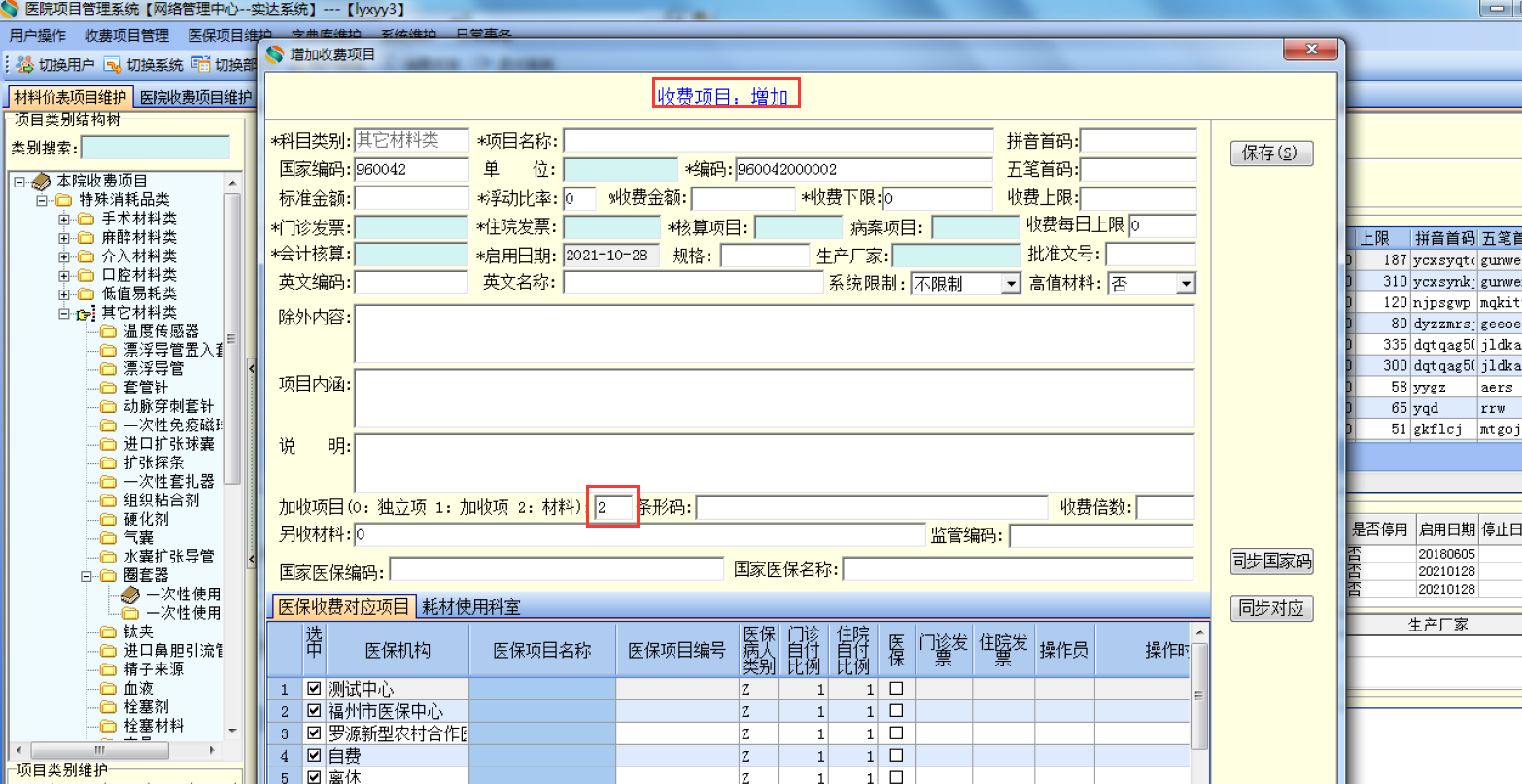Click the 同步对应 button
The height and width of the screenshot is (784, 1522).
point(1271,608)
